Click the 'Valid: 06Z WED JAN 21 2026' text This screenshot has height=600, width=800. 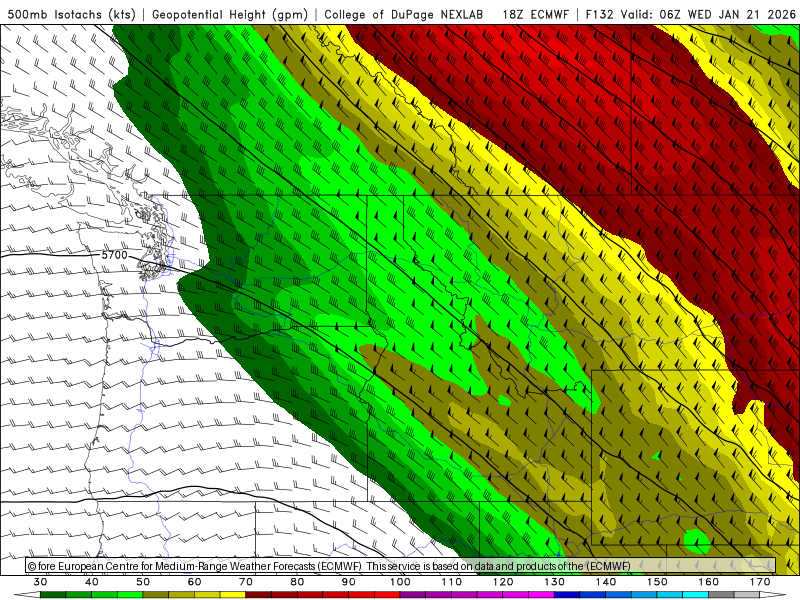(x=708, y=14)
